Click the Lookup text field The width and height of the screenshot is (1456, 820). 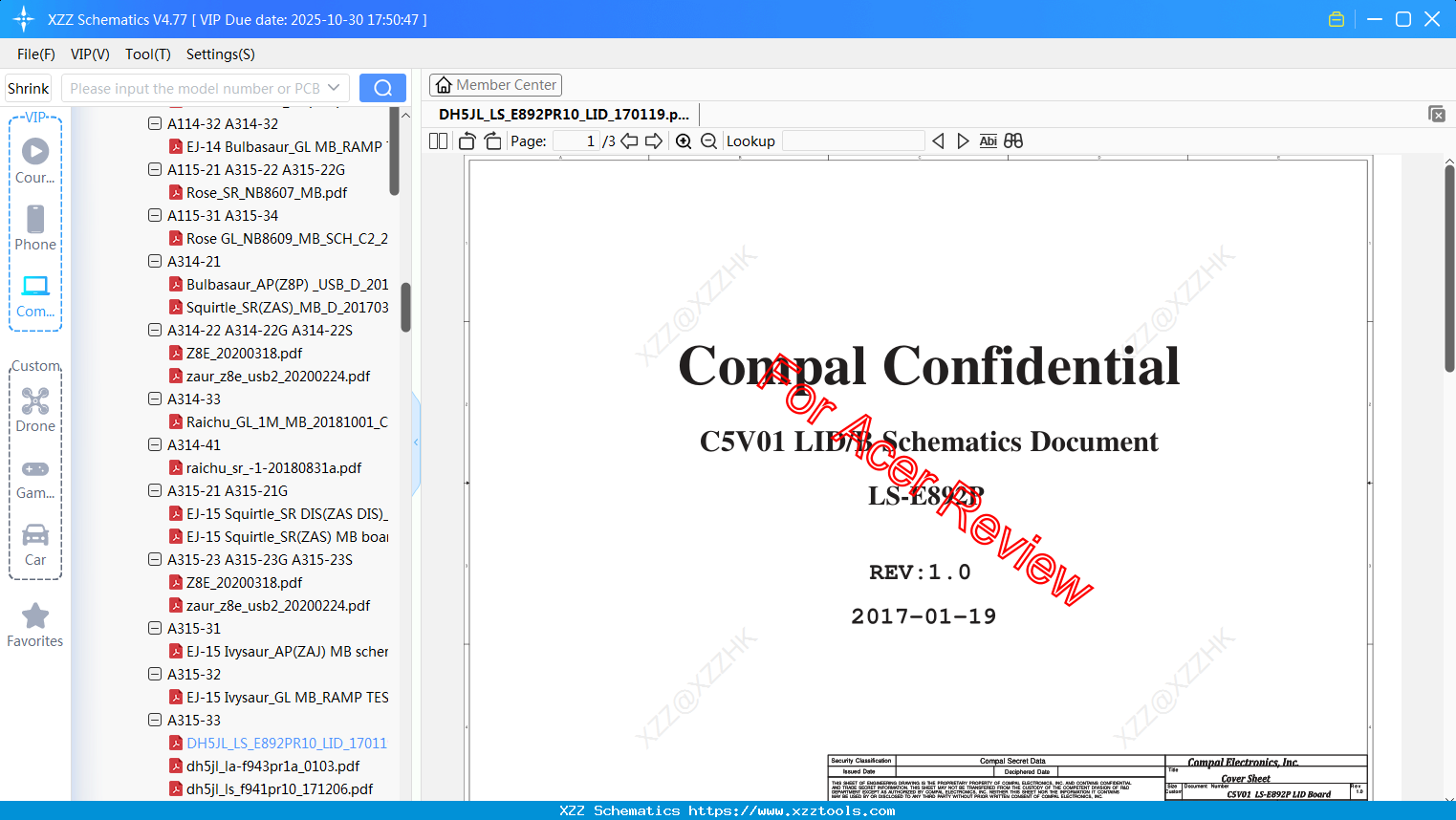click(854, 140)
